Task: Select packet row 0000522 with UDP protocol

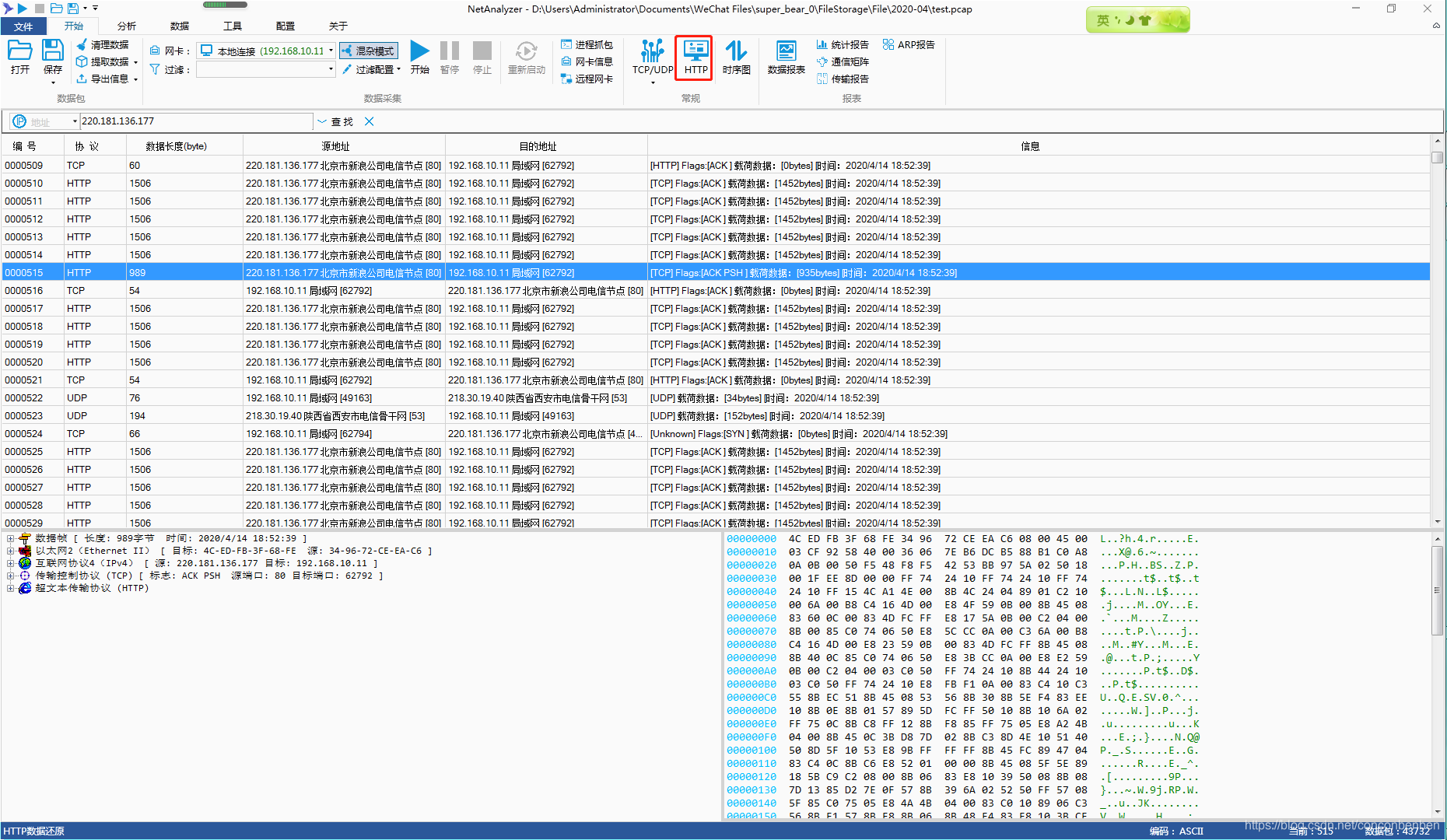Action: pyautogui.click(x=311, y=397)
